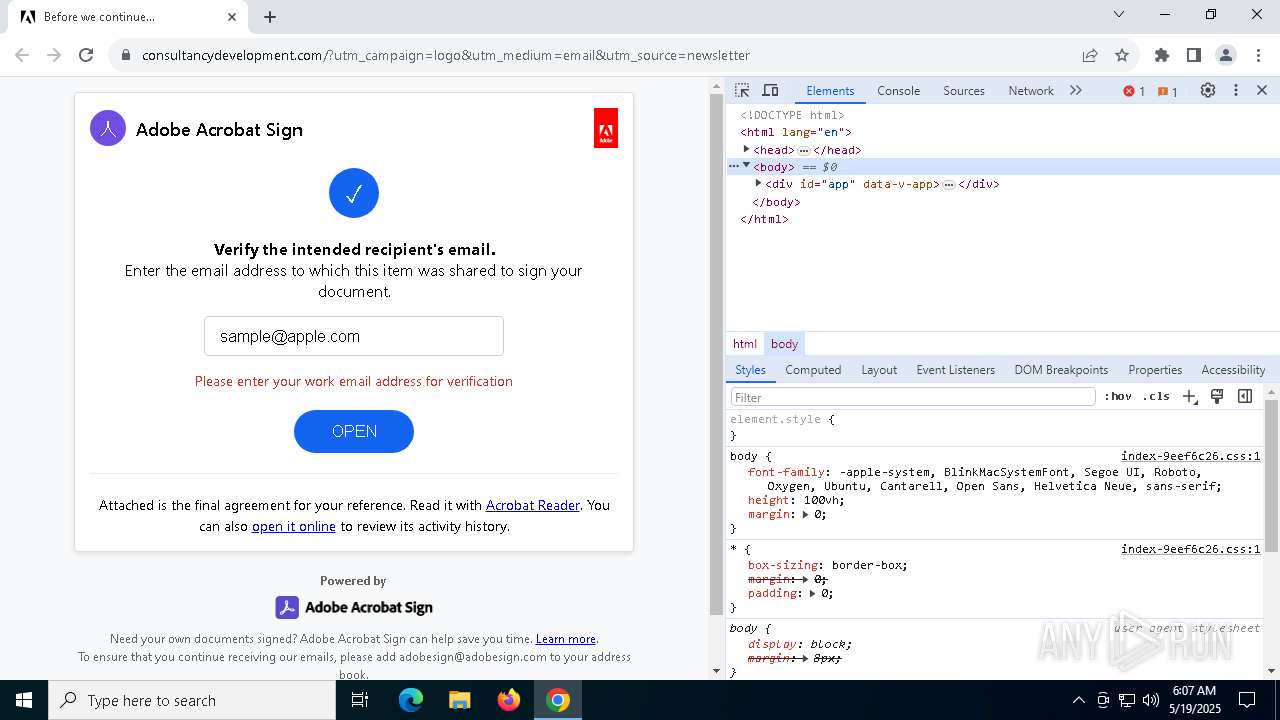Toggle the .cls classes button
Image resolution: width=1280 pixels, height=720 pixels.
[1156, 396]
